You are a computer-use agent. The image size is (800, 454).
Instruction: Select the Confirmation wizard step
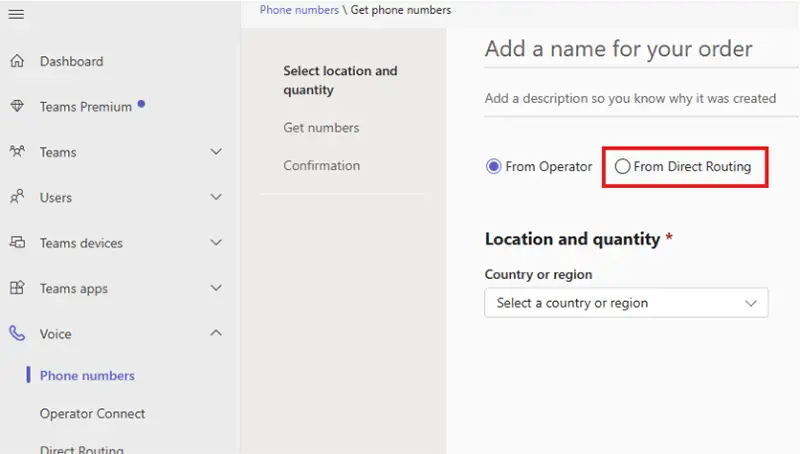coord(322,165)
